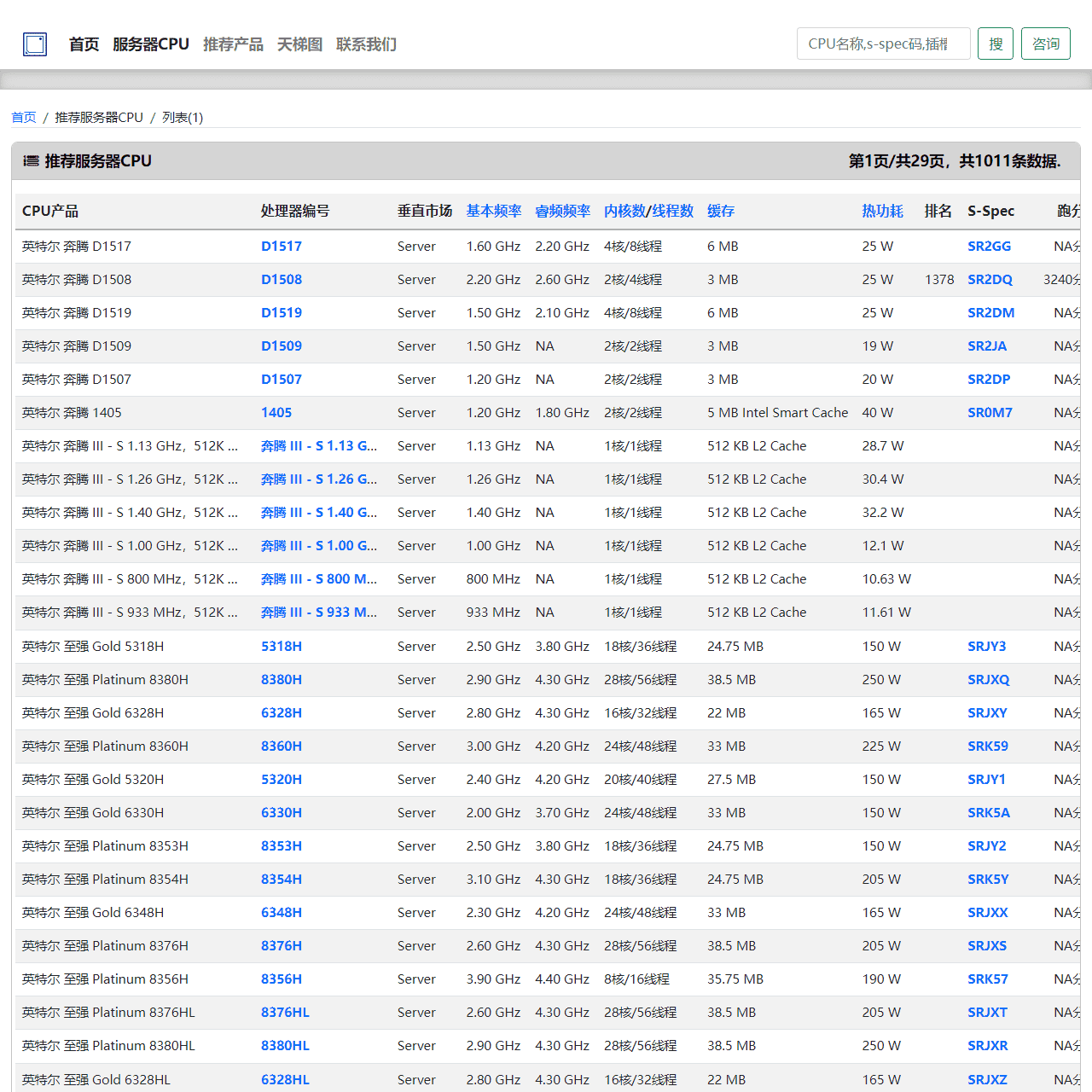
Task: Open the 天梯图 navigation item
Action: [x=299, y=44]
